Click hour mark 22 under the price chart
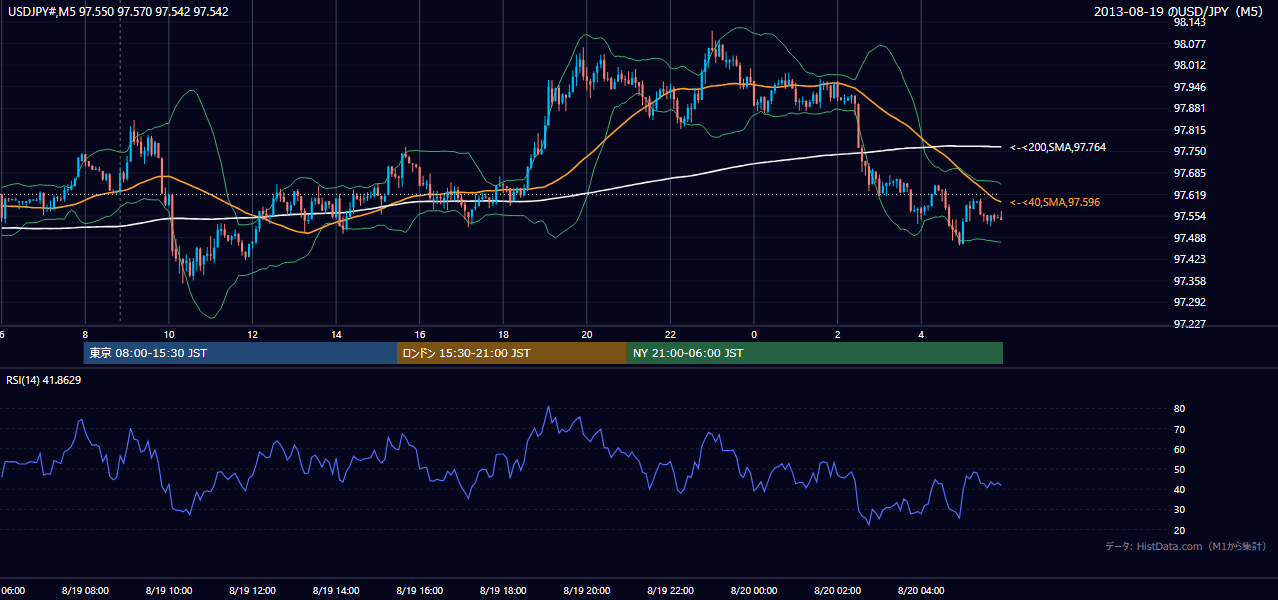The width and height of the screenshot is (1278, 600). pos(671,334)
